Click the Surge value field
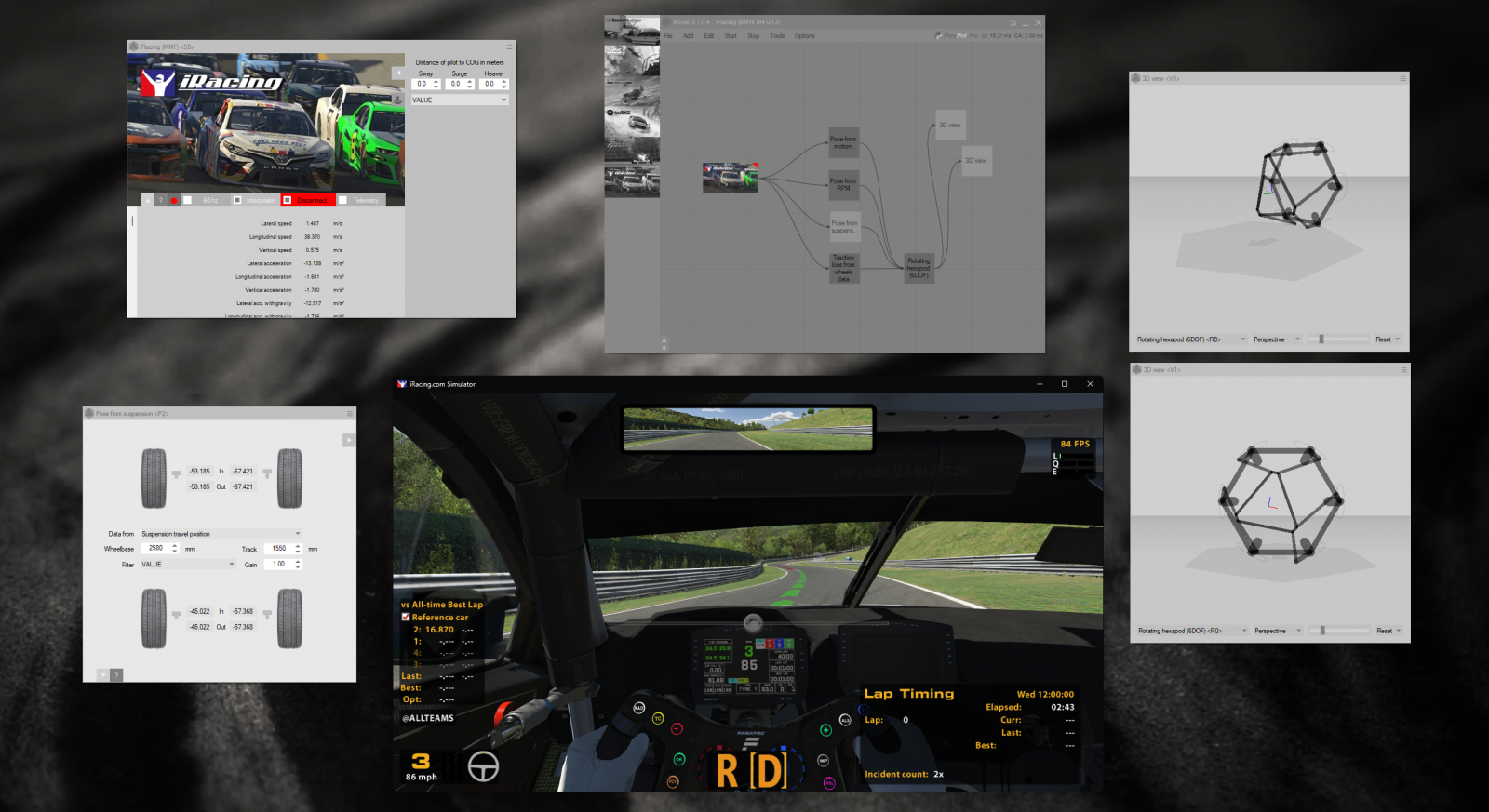The height and width of the screenshot is (812, 1489). click(x=455, y=84)
